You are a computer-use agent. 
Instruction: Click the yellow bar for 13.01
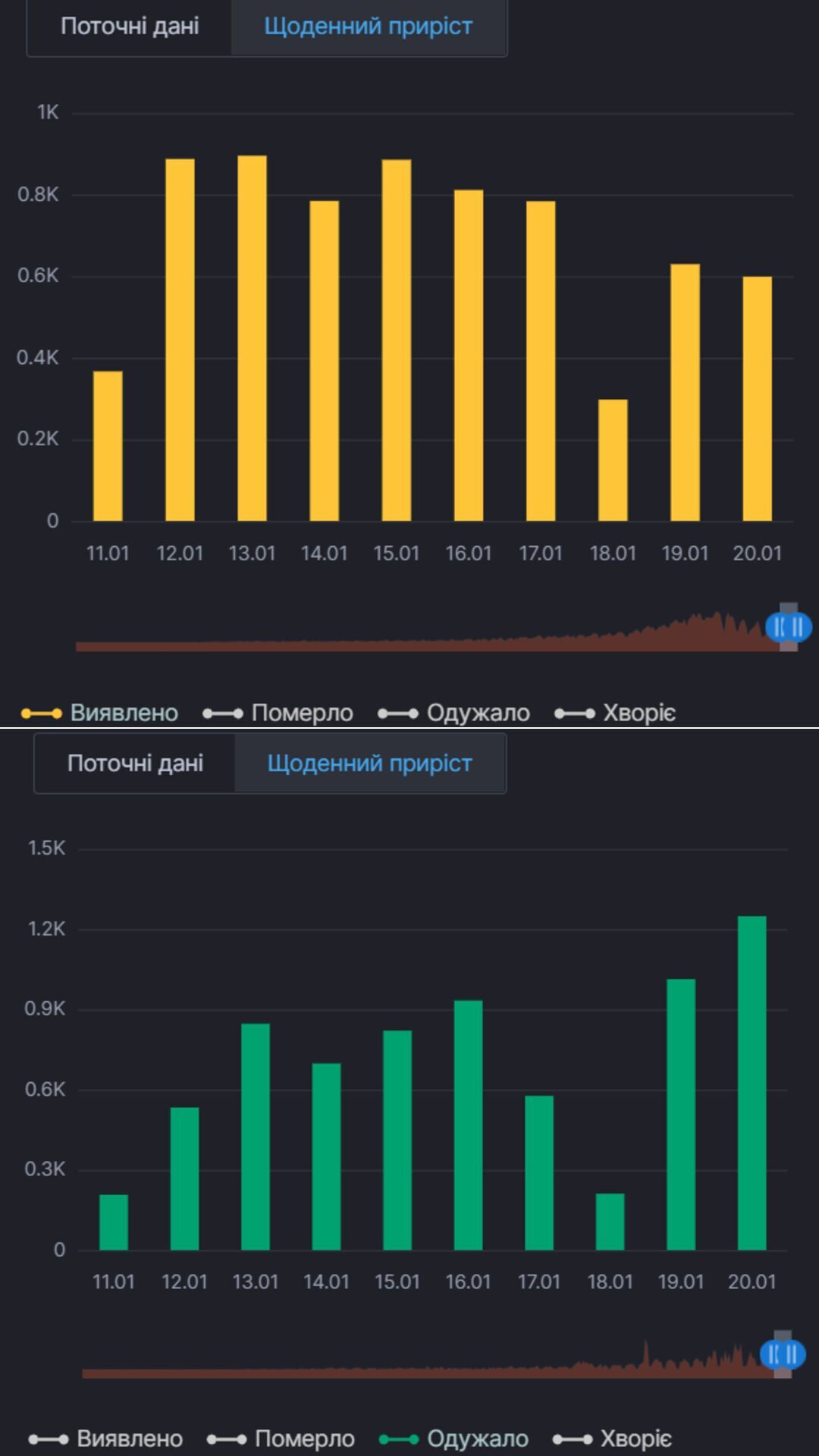click(252, 338)
